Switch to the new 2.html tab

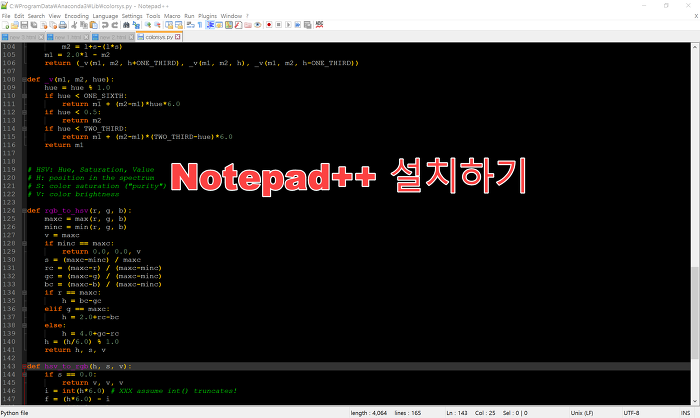tap(113, 37)
